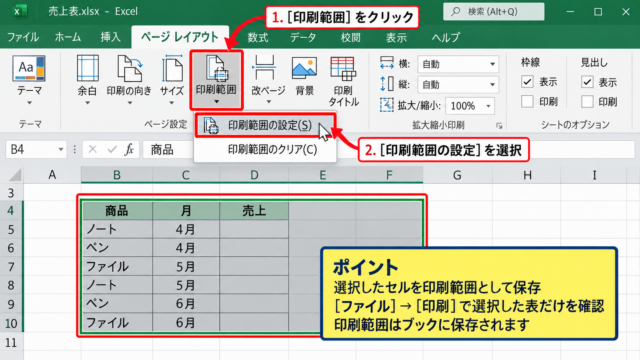This screenshot has height=360, width=640.
Task: Select column A header
Action: click(52, 175)
